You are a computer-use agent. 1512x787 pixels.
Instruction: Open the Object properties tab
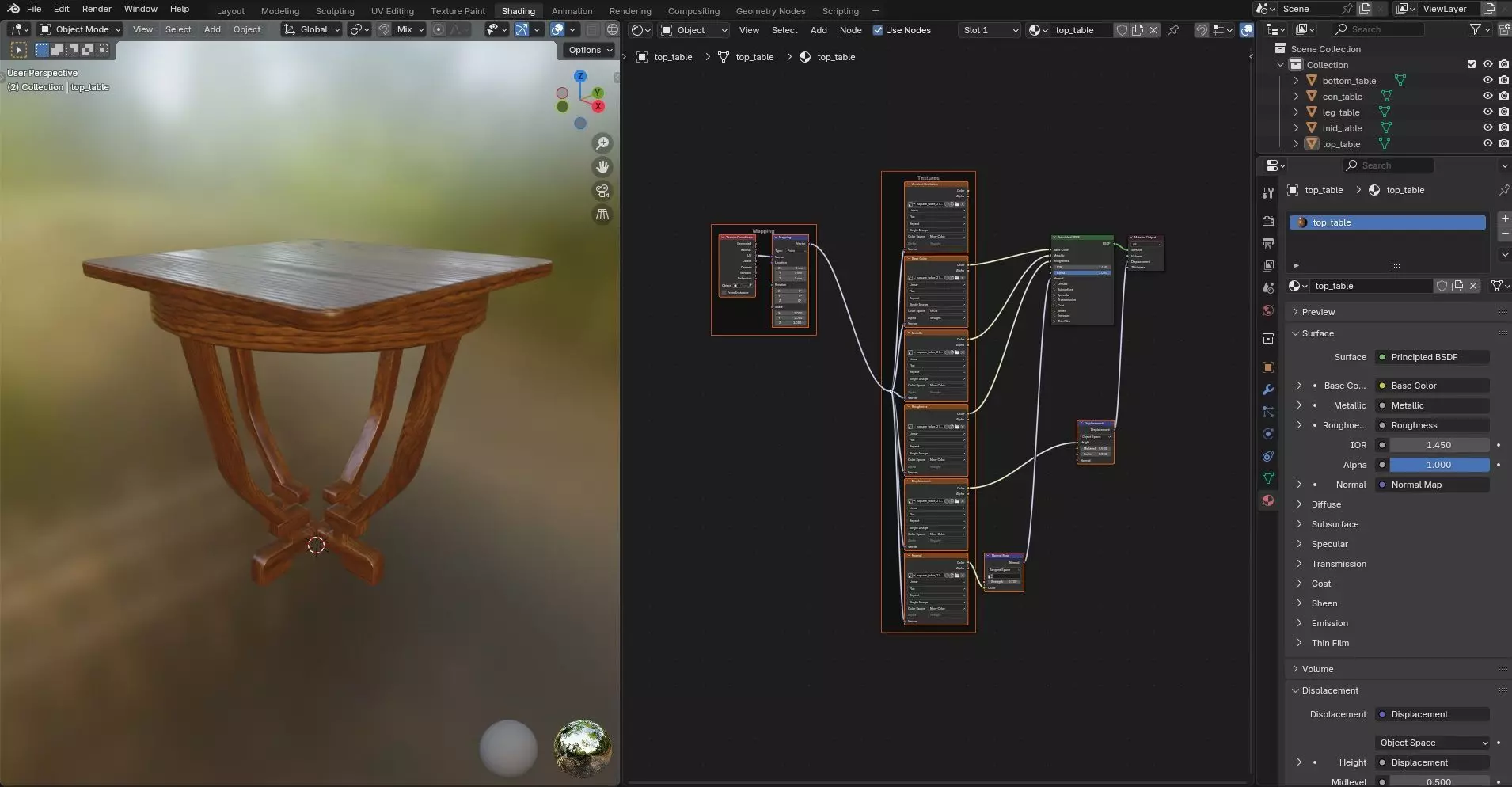click(x=1268, y=367)
